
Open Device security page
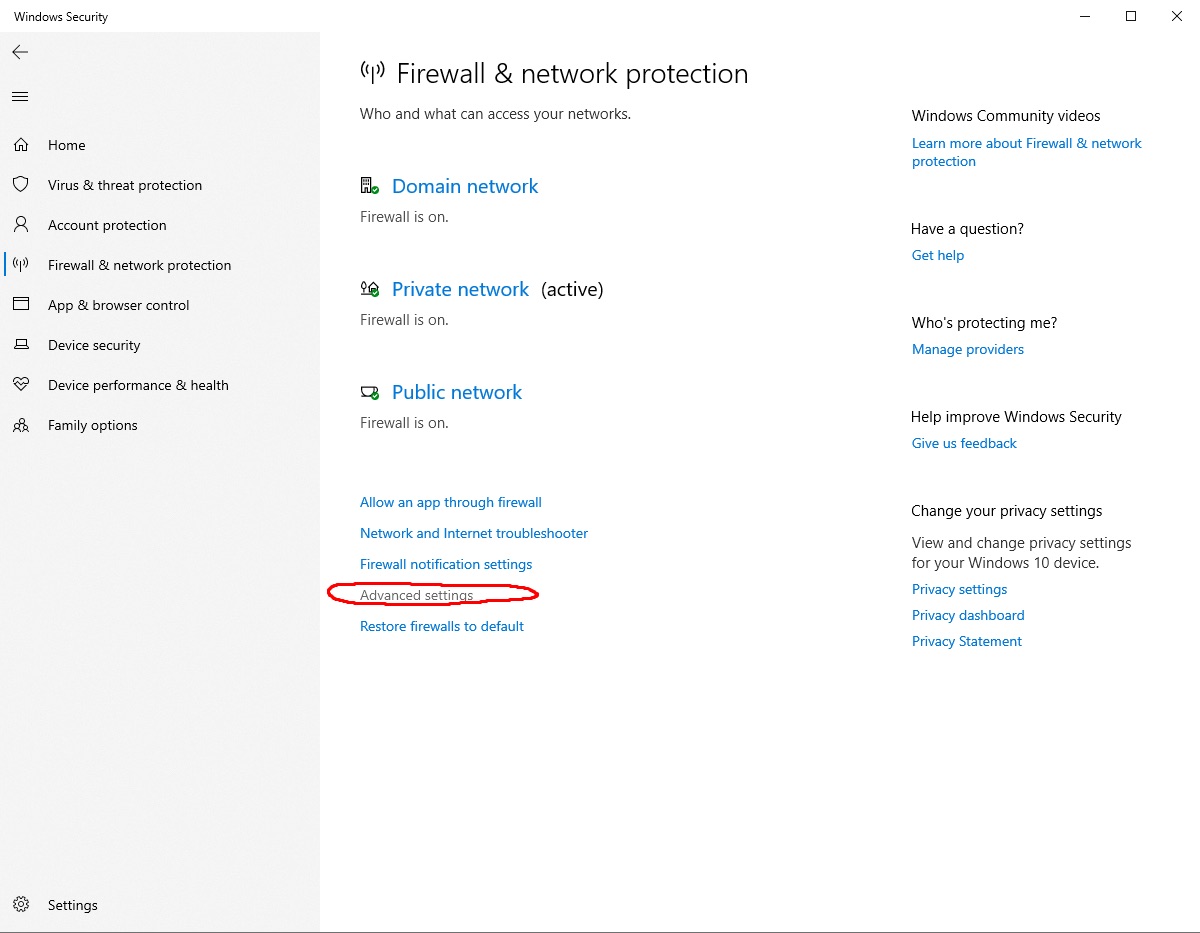[94, 345]
